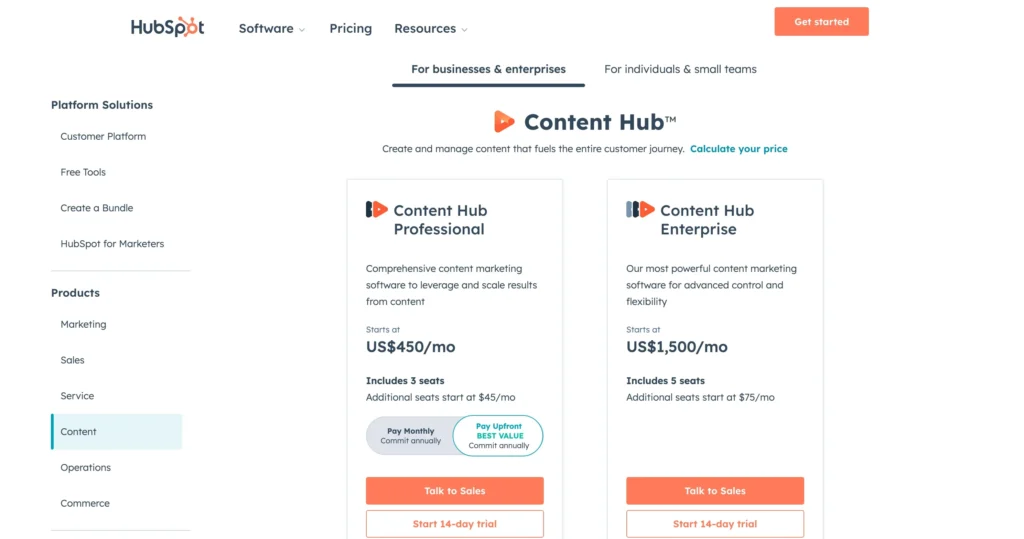Viewport: 1024px width, 539px height.
Task: Switch to For businesses & enterprises tab
Action: click(x=488, y=69)
